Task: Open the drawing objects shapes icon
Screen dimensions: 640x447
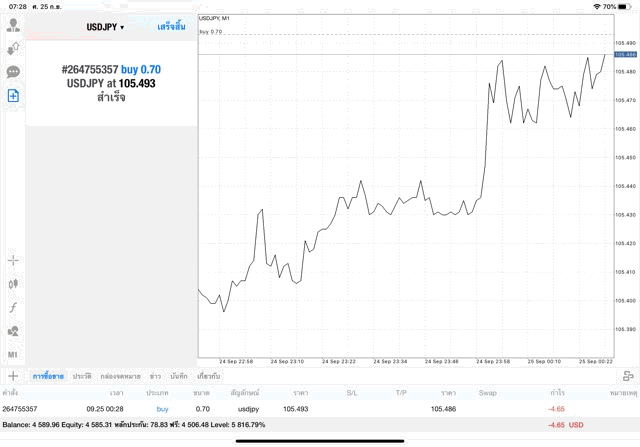Action: pos(13,331)
